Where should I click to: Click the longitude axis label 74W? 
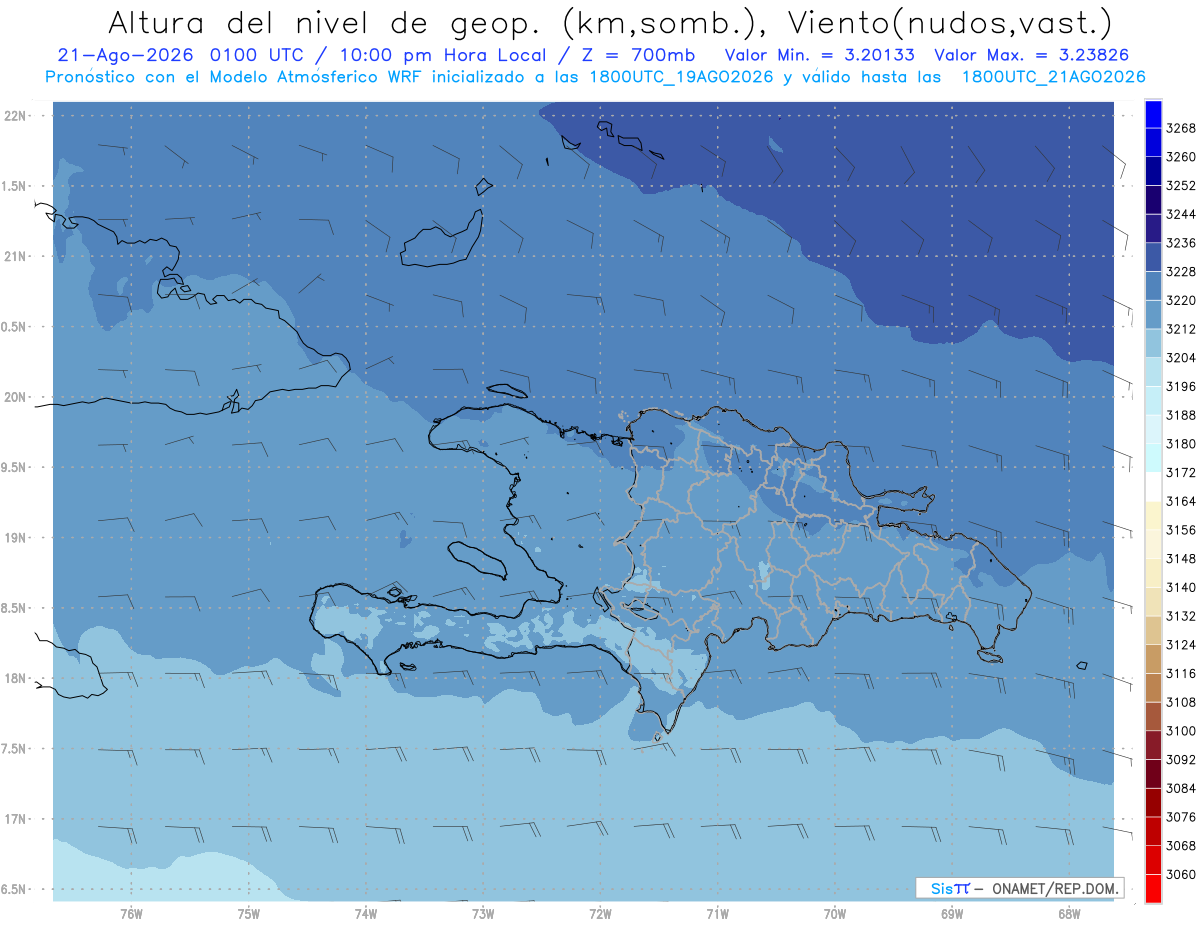point(366,913)
